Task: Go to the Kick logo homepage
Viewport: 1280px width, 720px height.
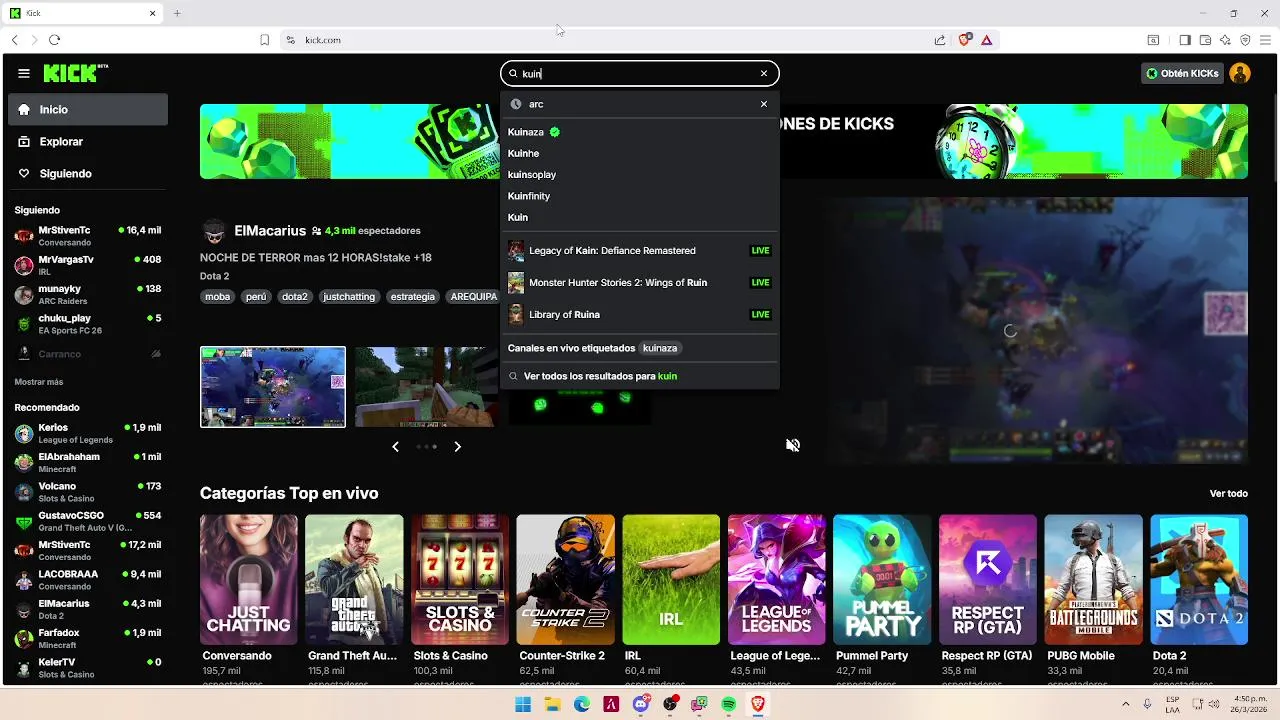Action: (x=75, y=73)
